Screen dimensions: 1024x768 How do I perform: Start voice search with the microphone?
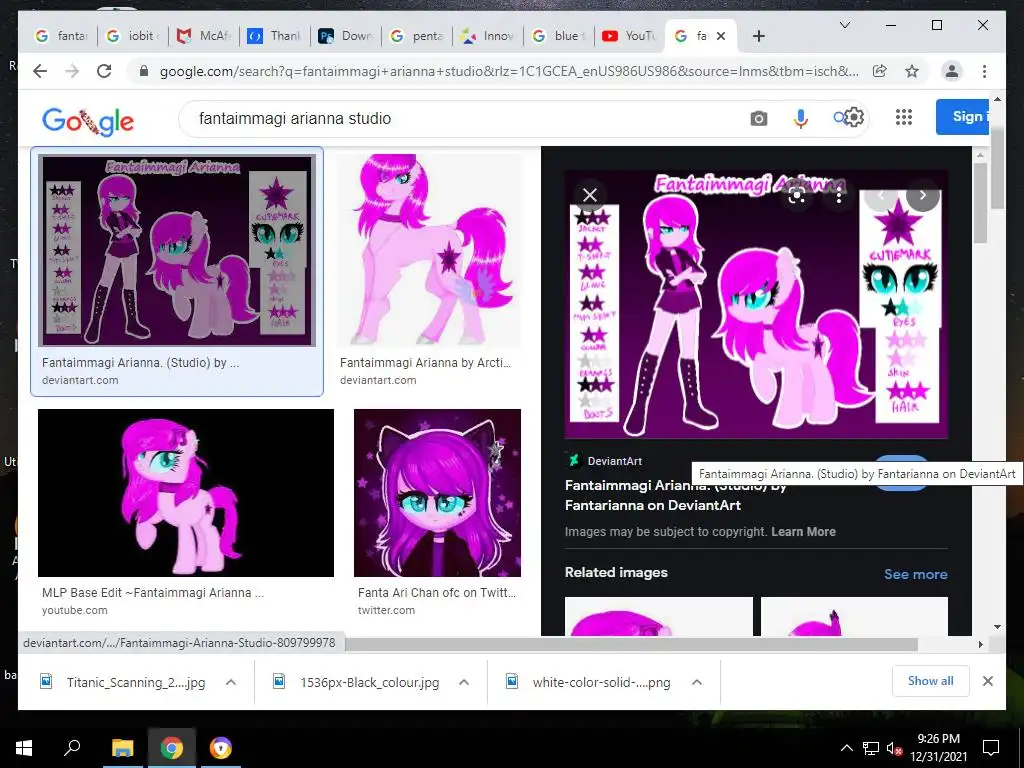[x=801, y=118]
